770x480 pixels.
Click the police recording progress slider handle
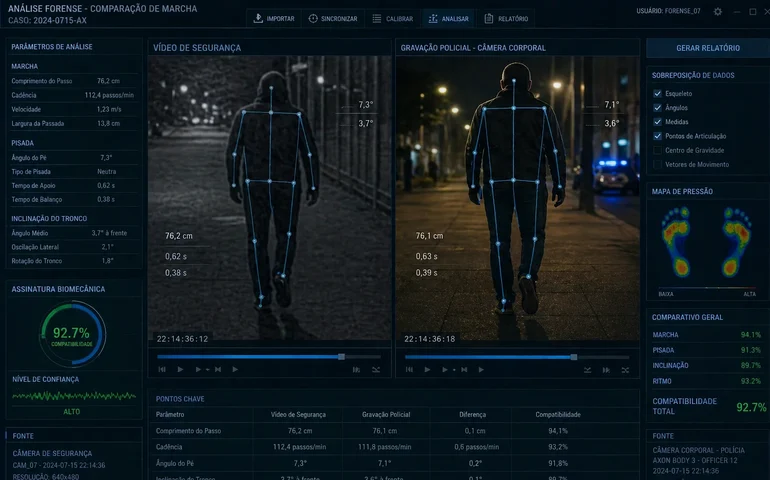pyautogui.click(x=573, y=356)
